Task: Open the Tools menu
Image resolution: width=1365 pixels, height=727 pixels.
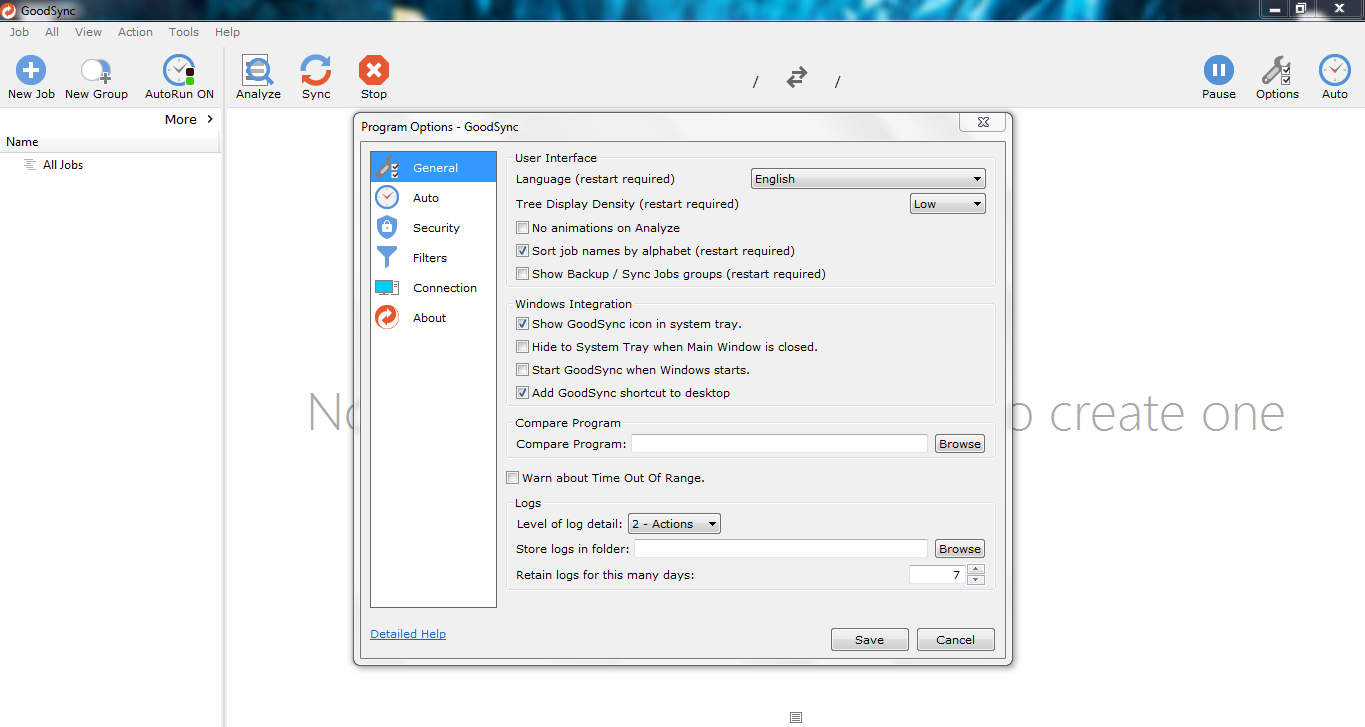Action: tap(184, 32)
